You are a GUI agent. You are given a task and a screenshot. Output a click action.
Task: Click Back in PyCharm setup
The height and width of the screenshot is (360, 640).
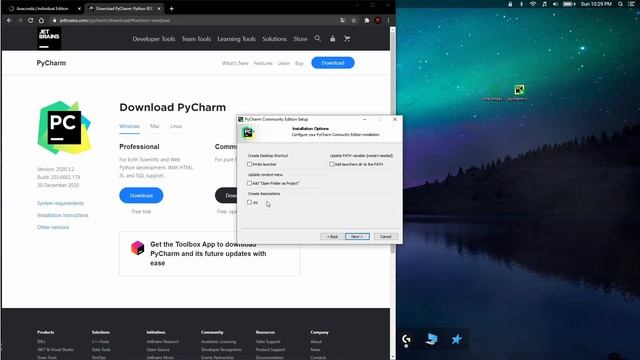332,236
